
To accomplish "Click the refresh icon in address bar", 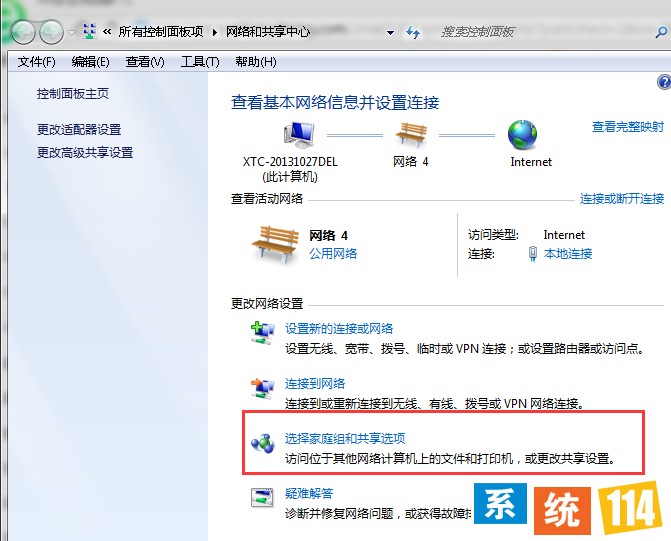I will (413, 32).
